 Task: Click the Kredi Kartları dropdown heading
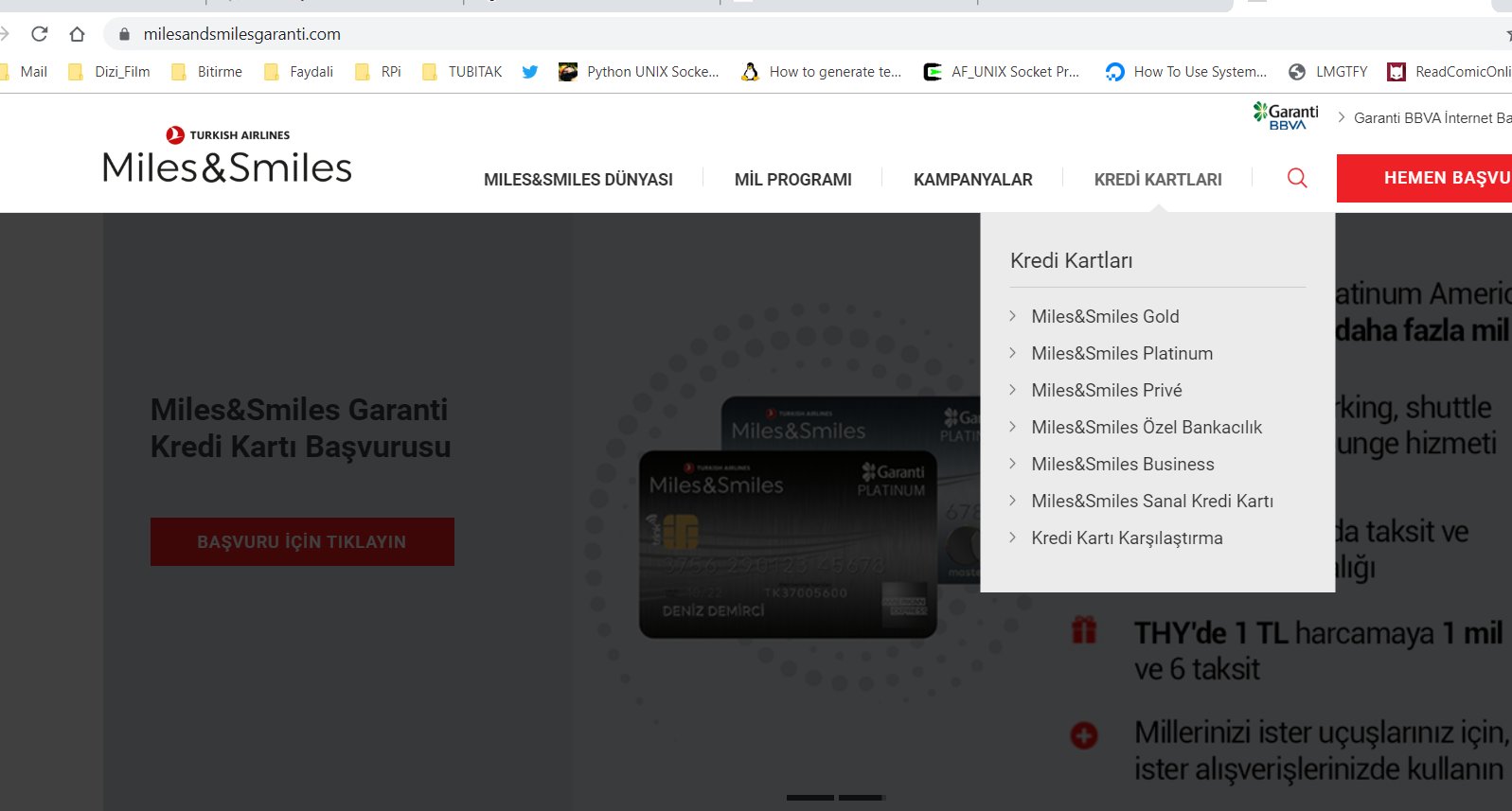[1071, 260]
